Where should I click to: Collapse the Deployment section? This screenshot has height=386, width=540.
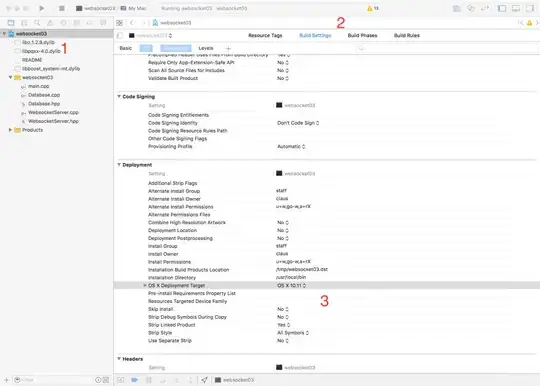(x=119, y=165)
